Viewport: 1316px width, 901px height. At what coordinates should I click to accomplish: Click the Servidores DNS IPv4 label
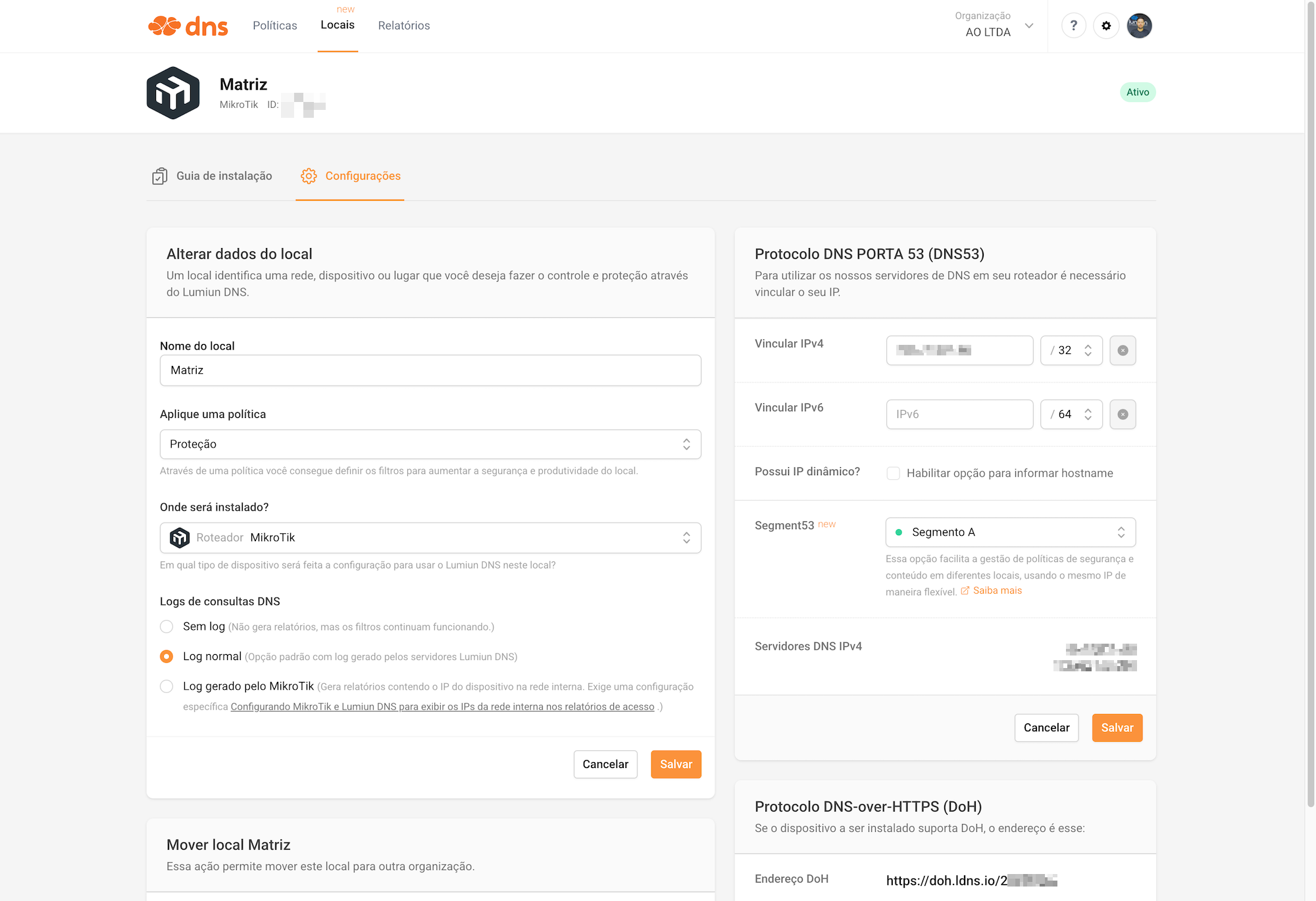(808, 646)
